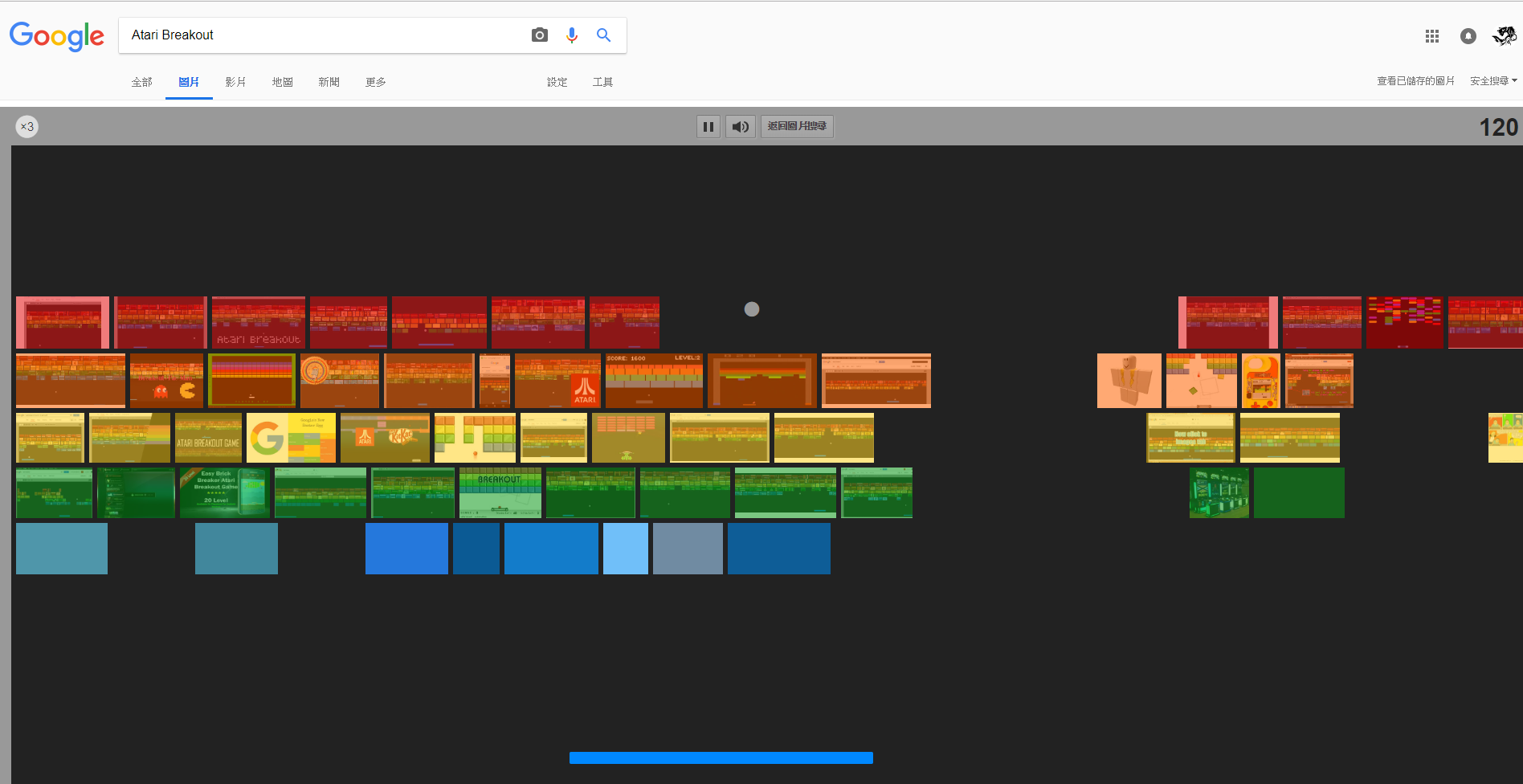Open the 新聞 tab
This screenshot has width=1523, height=784.
coord(329,82)
